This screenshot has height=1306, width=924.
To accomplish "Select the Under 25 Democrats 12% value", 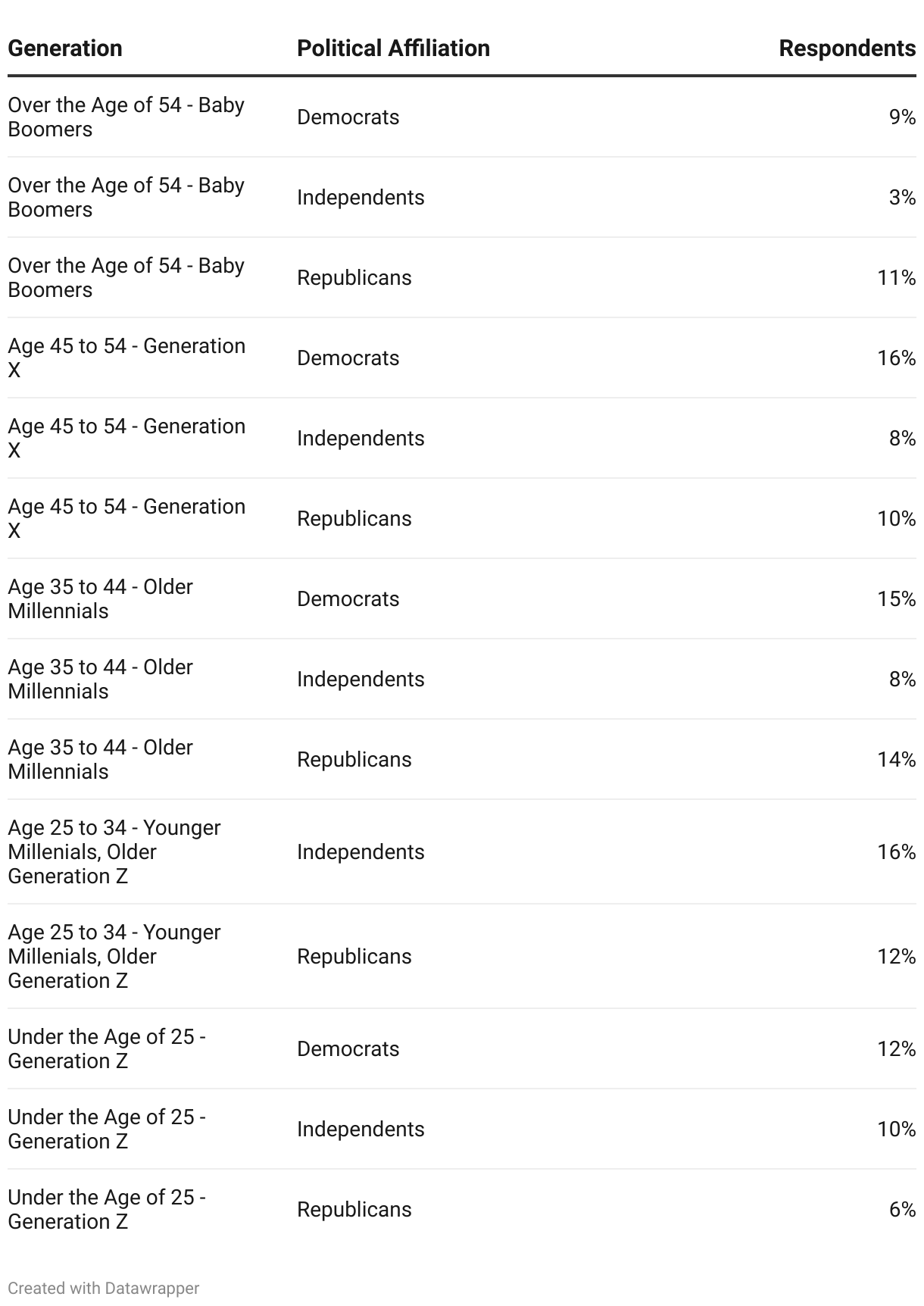I will 897,1049.
